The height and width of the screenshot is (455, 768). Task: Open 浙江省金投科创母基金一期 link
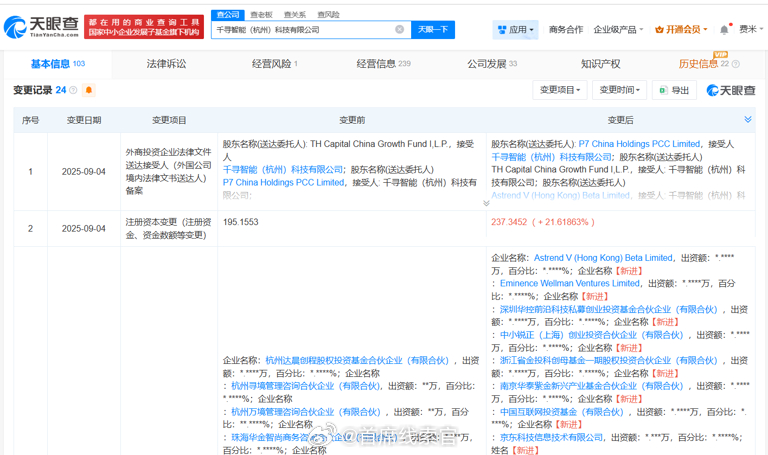(609, 360)
